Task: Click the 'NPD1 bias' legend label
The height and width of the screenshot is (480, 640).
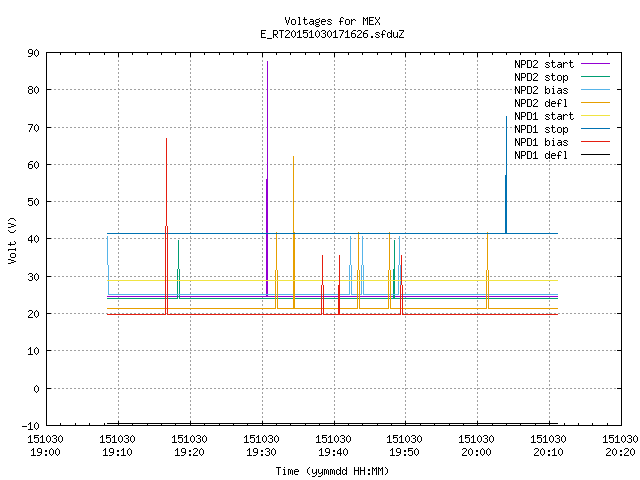Action: [541, 142]
